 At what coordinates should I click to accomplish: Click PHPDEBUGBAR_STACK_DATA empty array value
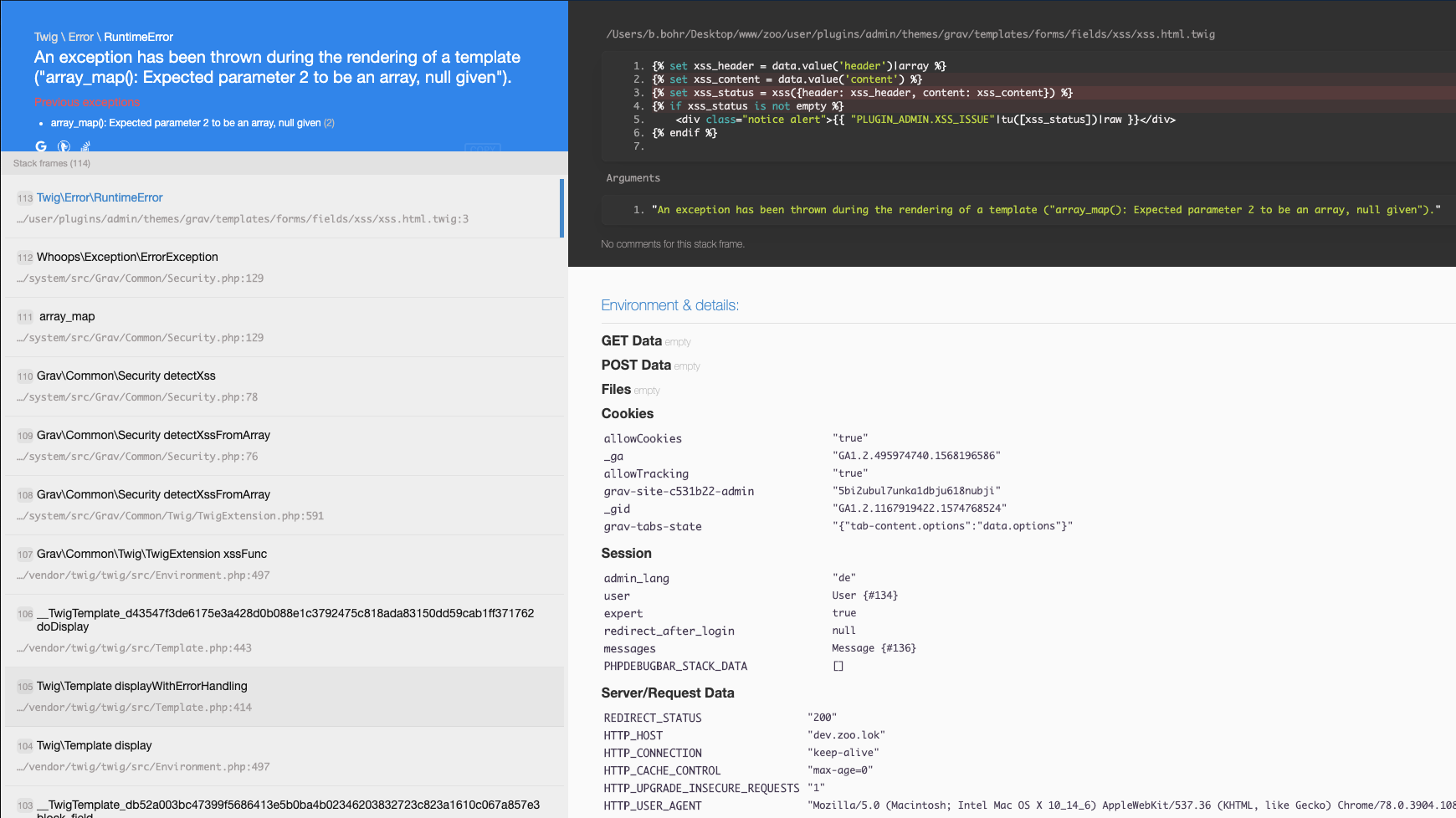(x=838, y=666)
